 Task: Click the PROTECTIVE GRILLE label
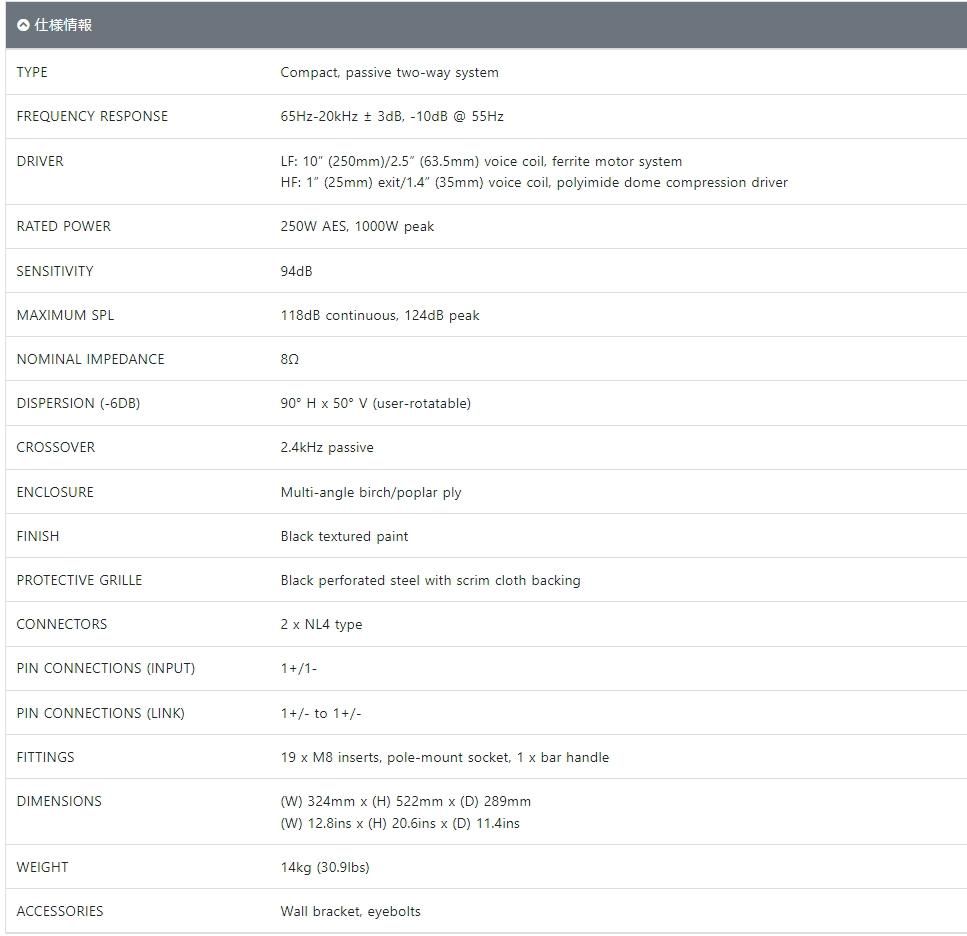(x=80, y=580)
